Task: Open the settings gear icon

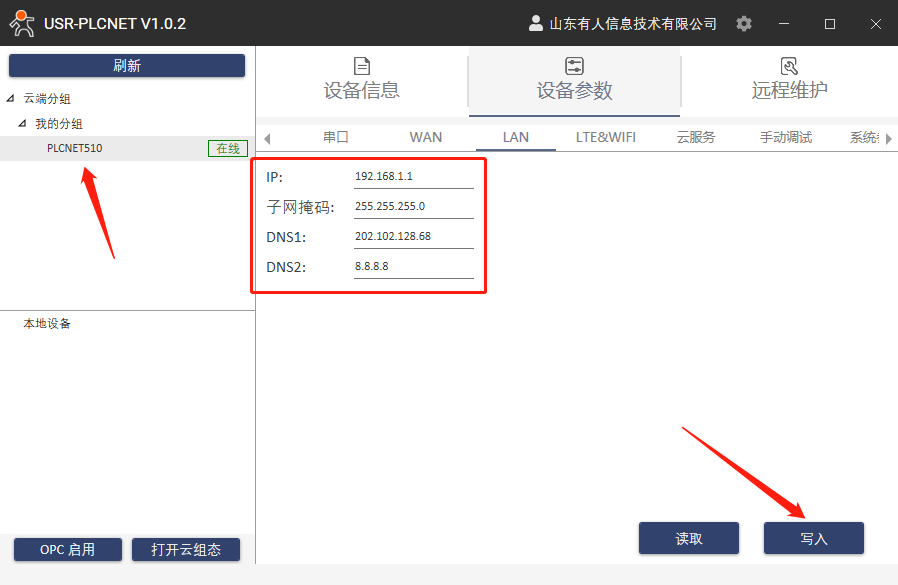Action: tap(744, 23)
